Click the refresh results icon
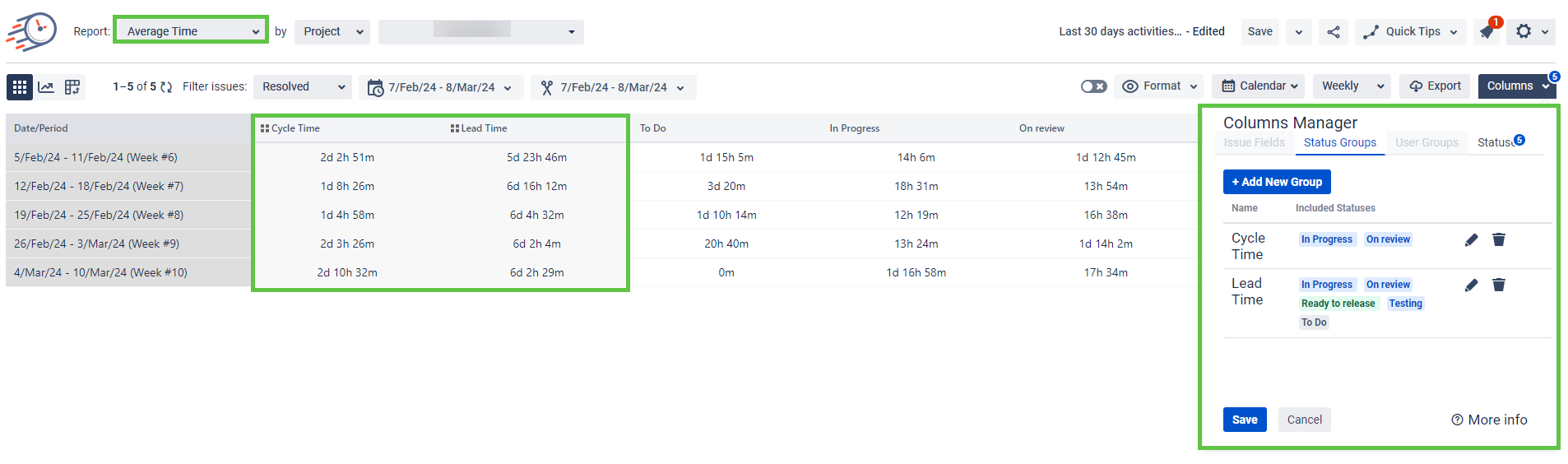The height and width of the screenshot is (464, 1568). coord(166,87)
